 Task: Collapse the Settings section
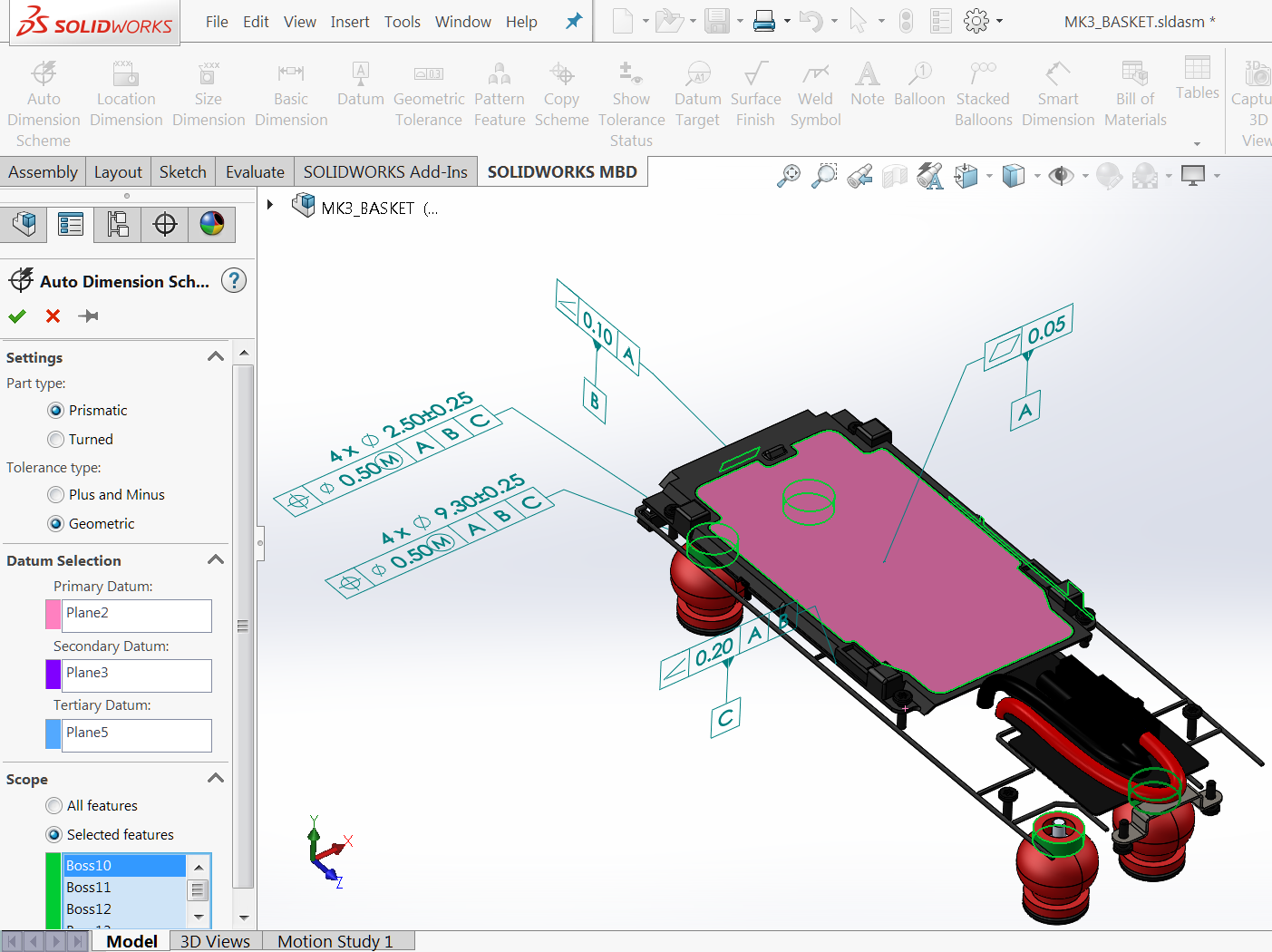point(215,356)
